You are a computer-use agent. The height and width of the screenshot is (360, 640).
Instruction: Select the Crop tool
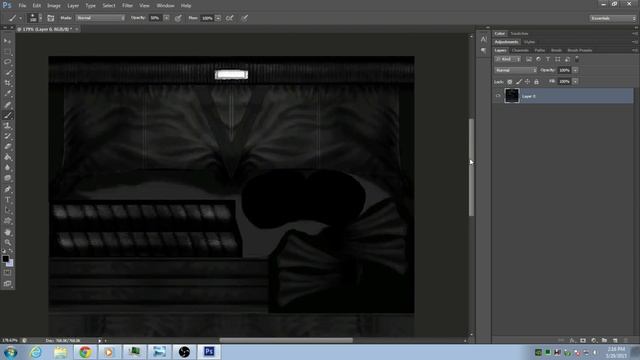coord(7,83)
